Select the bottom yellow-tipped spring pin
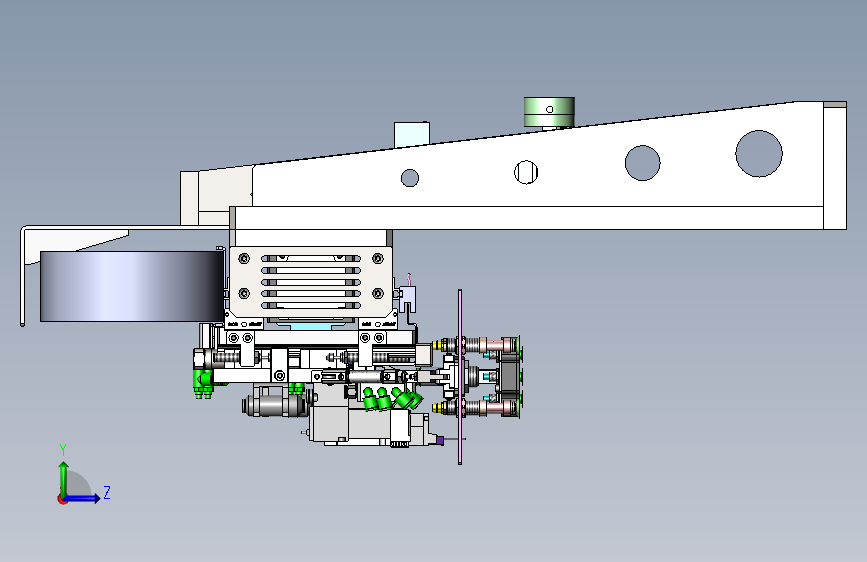The width and height of the screenshot is (867, 562). pos(440,408)
